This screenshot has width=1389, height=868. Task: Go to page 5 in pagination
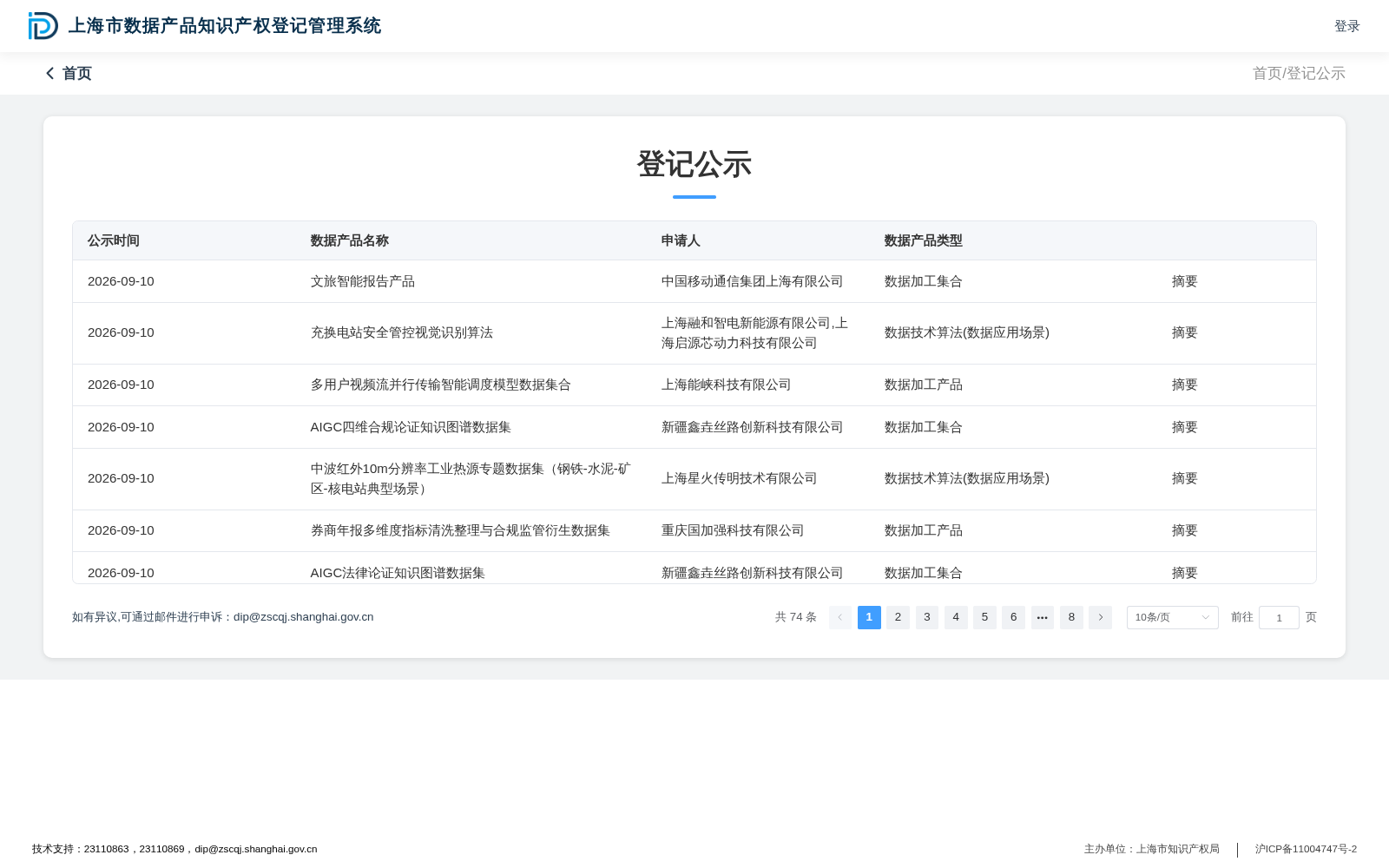[984, 617]
